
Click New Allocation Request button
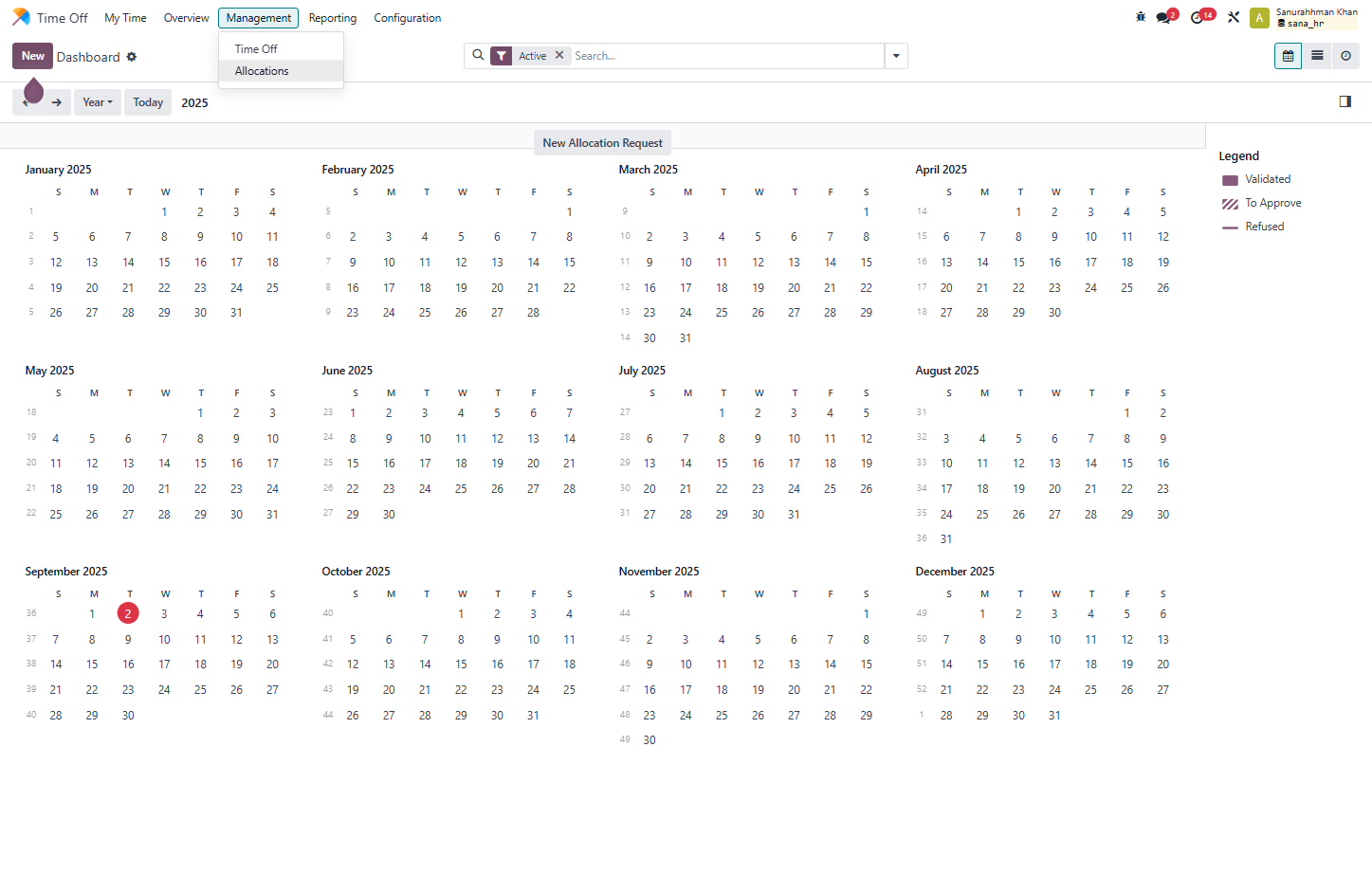(x=603, y=143)
